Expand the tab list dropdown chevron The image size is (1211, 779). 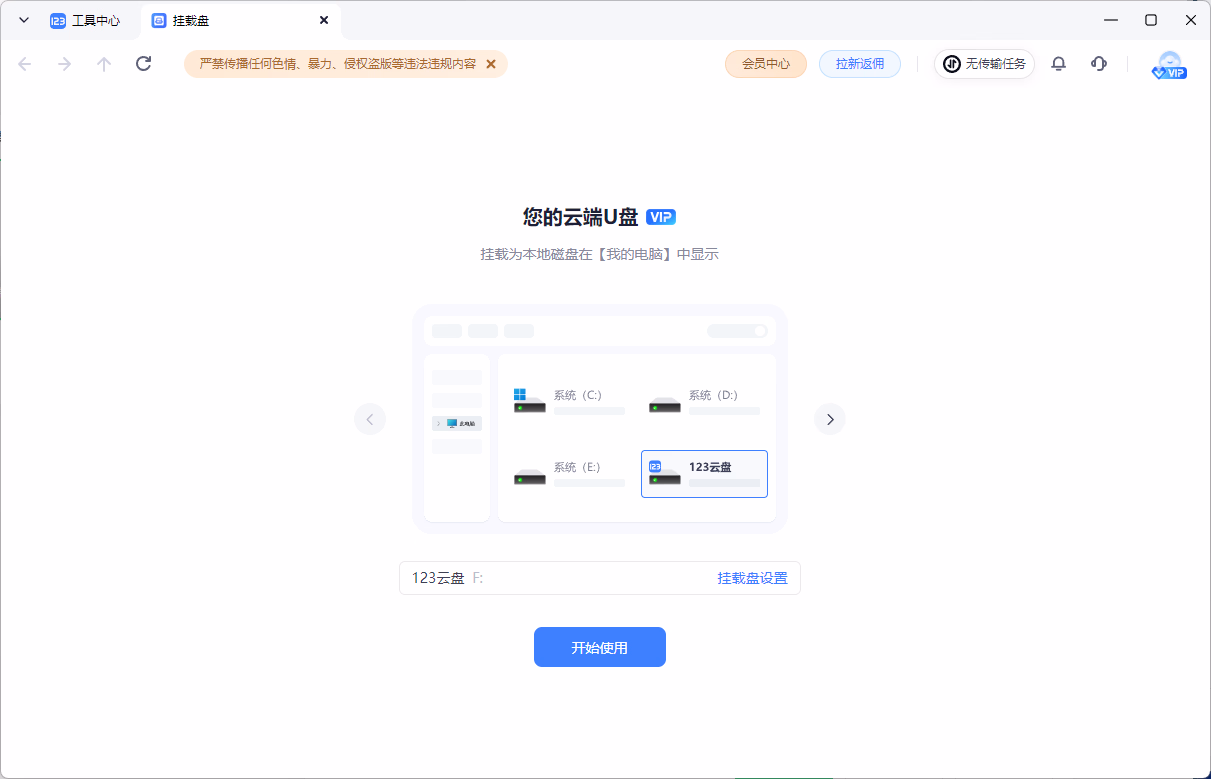tap(24, 20)
